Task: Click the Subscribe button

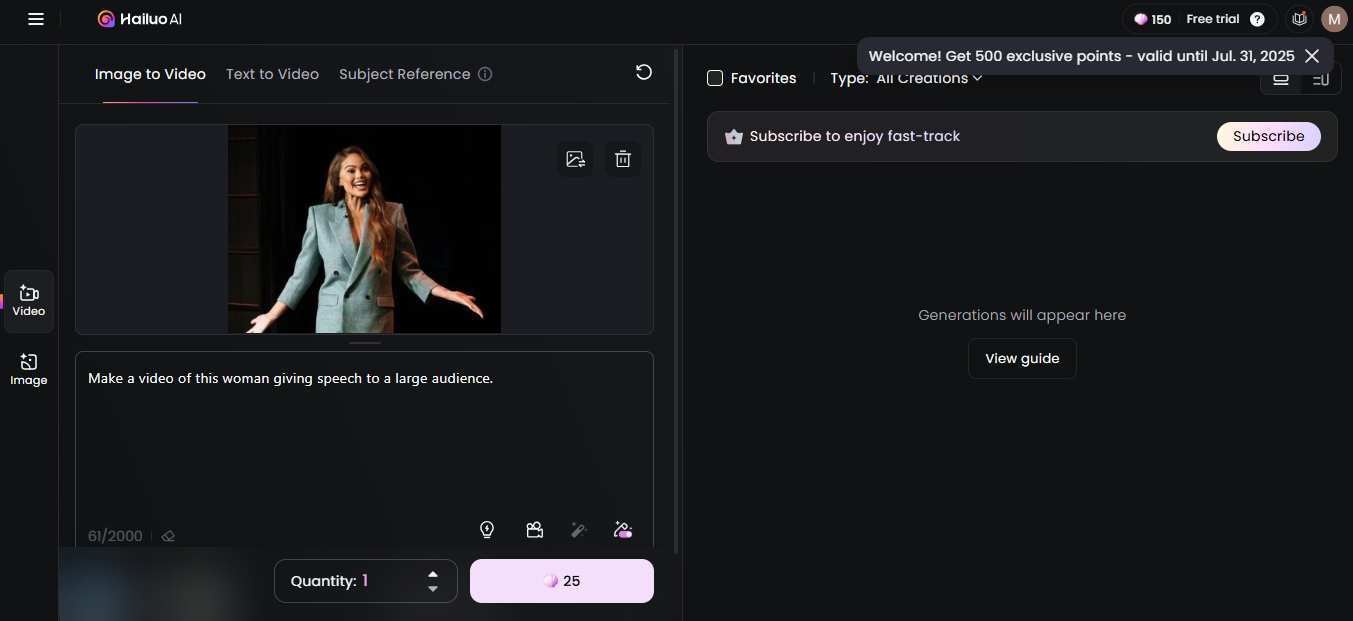Action: click(x=1268, y=137)
